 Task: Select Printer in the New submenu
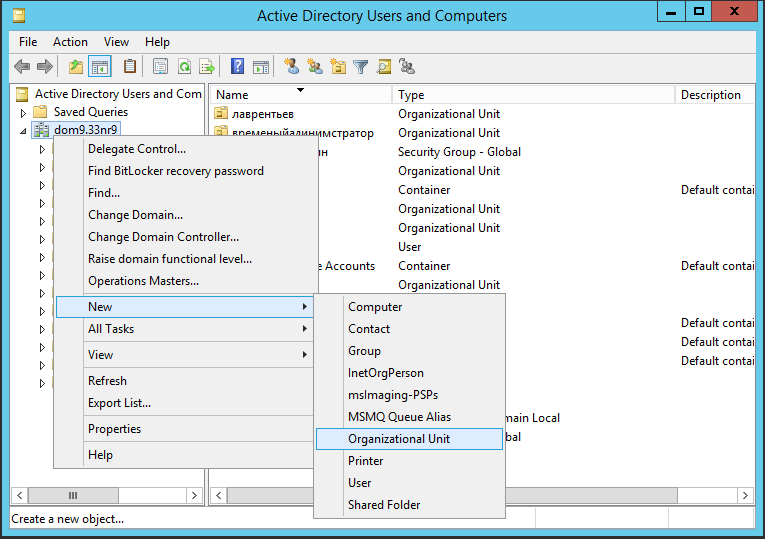409,461
